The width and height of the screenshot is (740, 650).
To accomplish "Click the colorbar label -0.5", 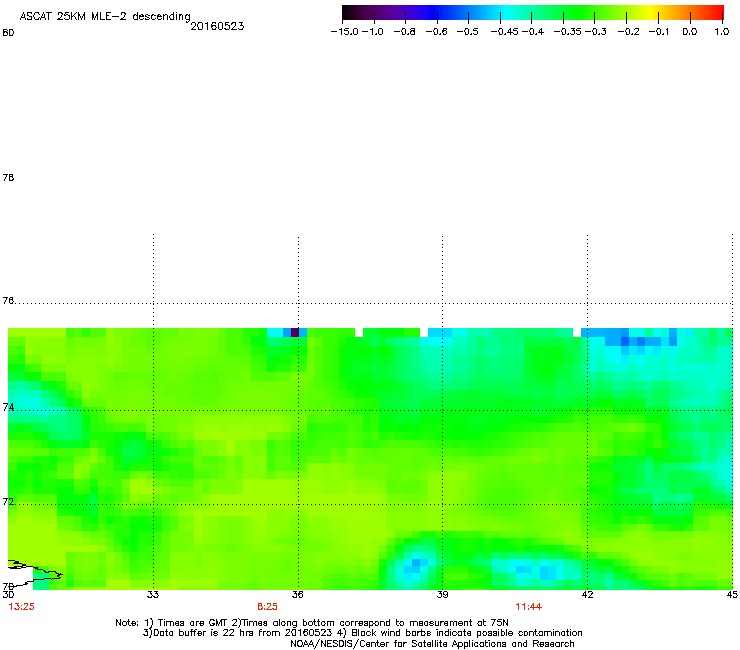I will [x=467, y=32].
